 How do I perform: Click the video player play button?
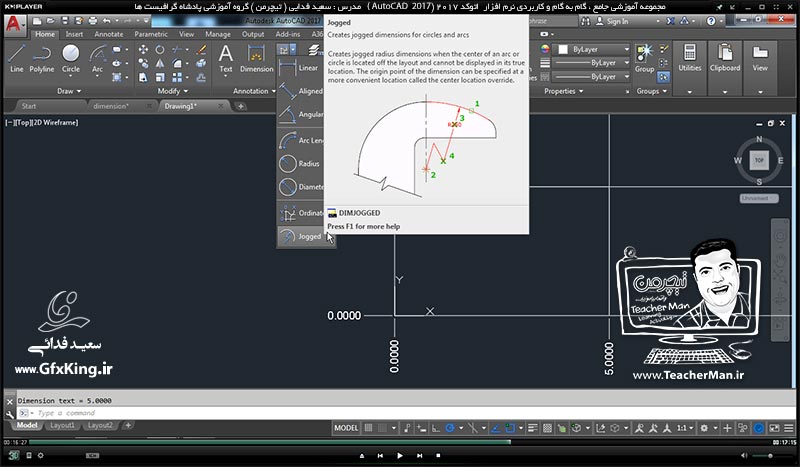point(399,455)
